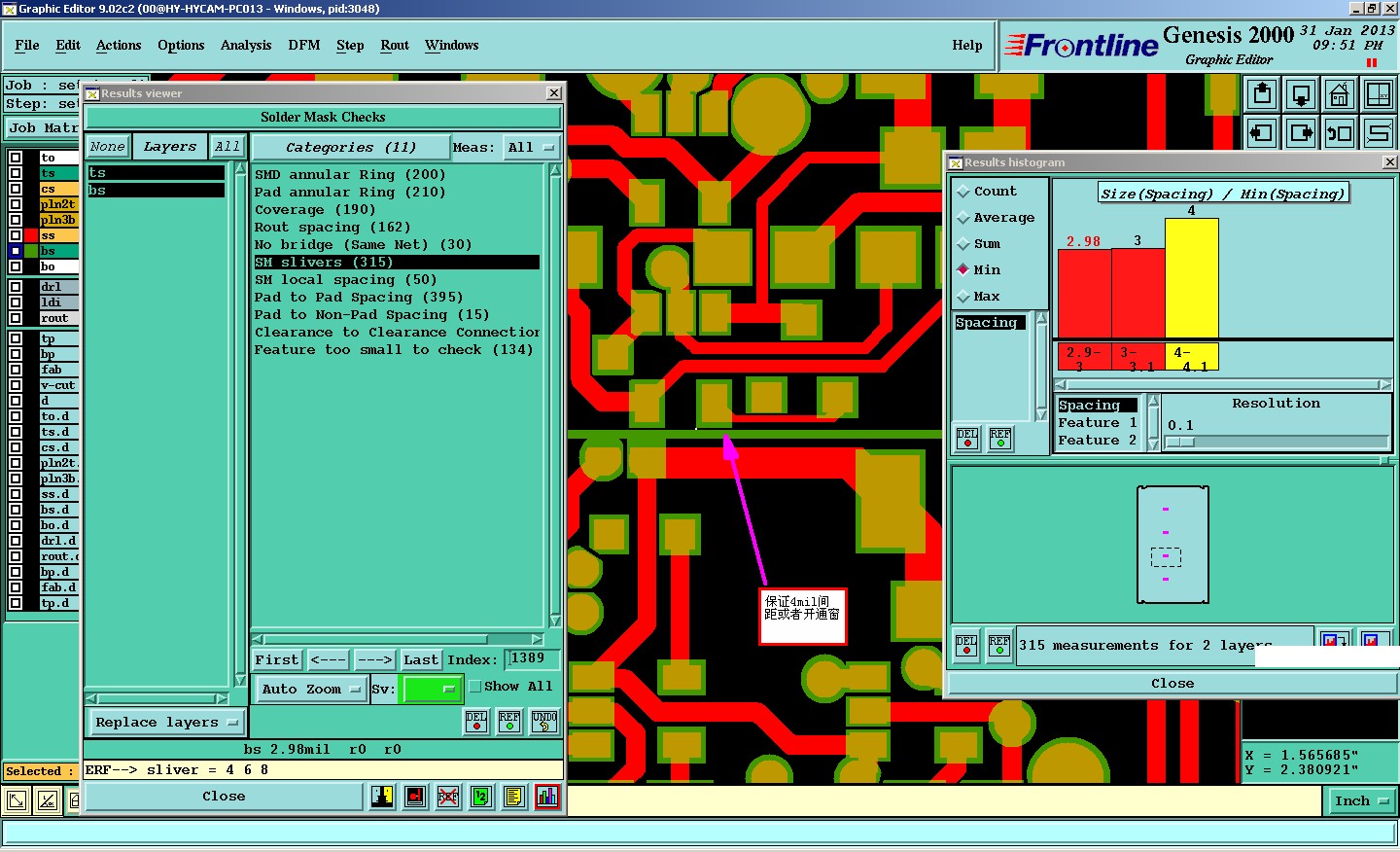1400x852 pixels.
Task: Open the File menu
Action: coord(27,46)
